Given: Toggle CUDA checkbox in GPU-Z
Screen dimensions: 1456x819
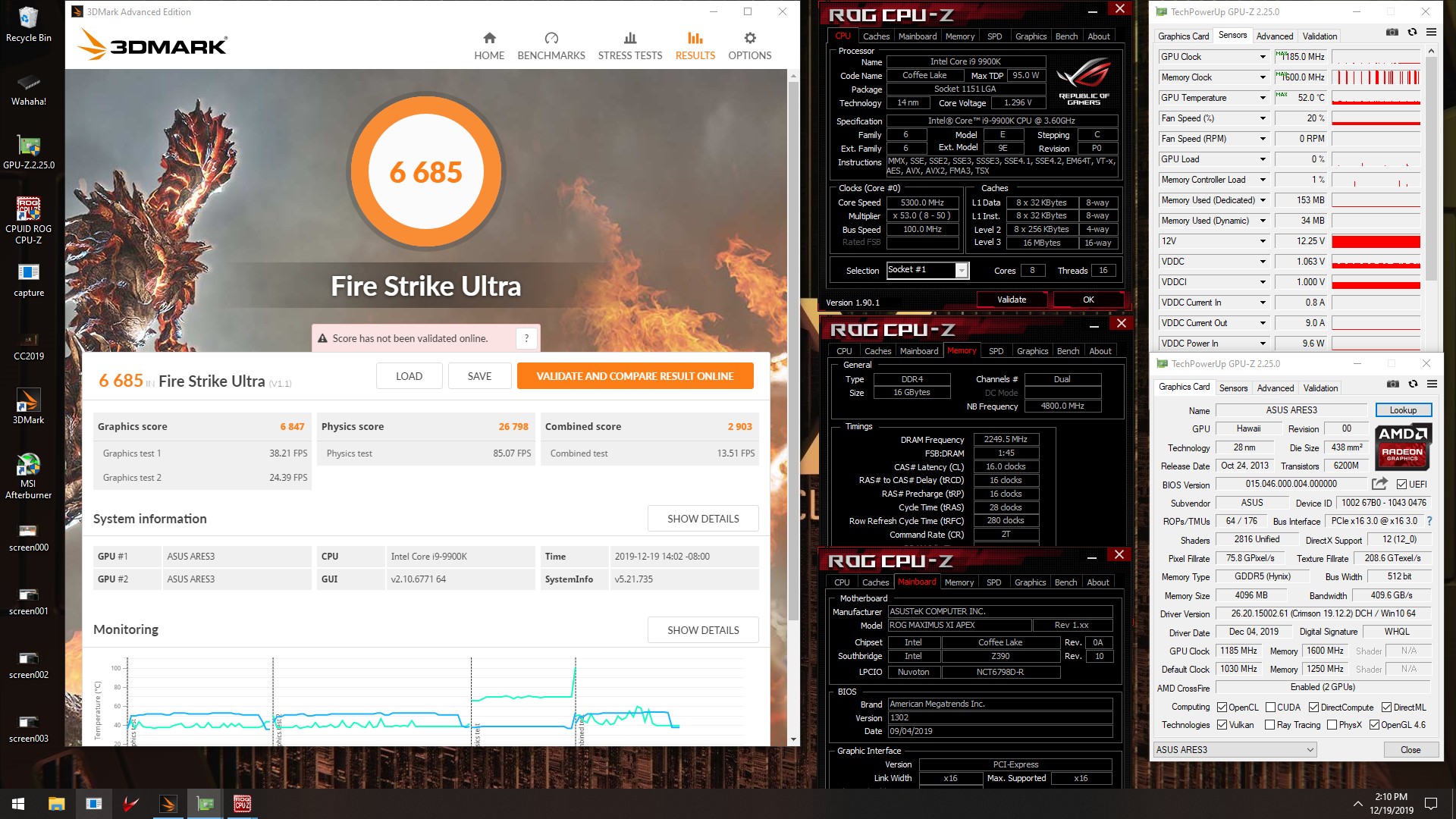Looking at the screenshot, I should click(1270, 707).
